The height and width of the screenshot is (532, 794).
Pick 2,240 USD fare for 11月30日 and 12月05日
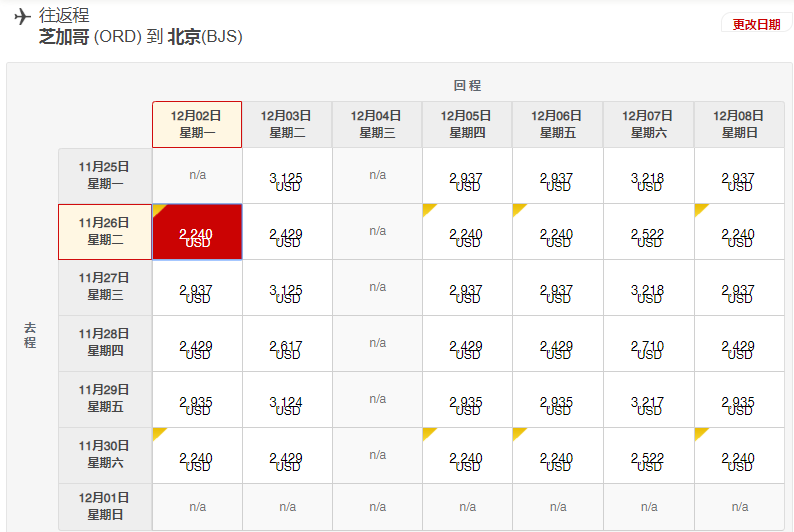(x=467, y=456)
